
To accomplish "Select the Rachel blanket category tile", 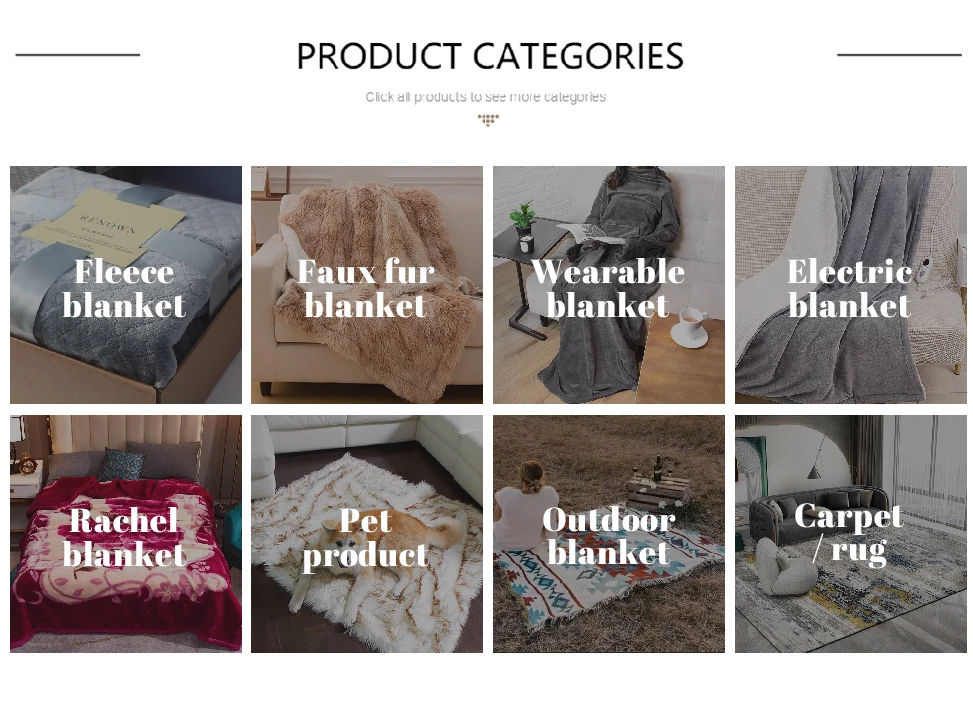I will 126,534.
